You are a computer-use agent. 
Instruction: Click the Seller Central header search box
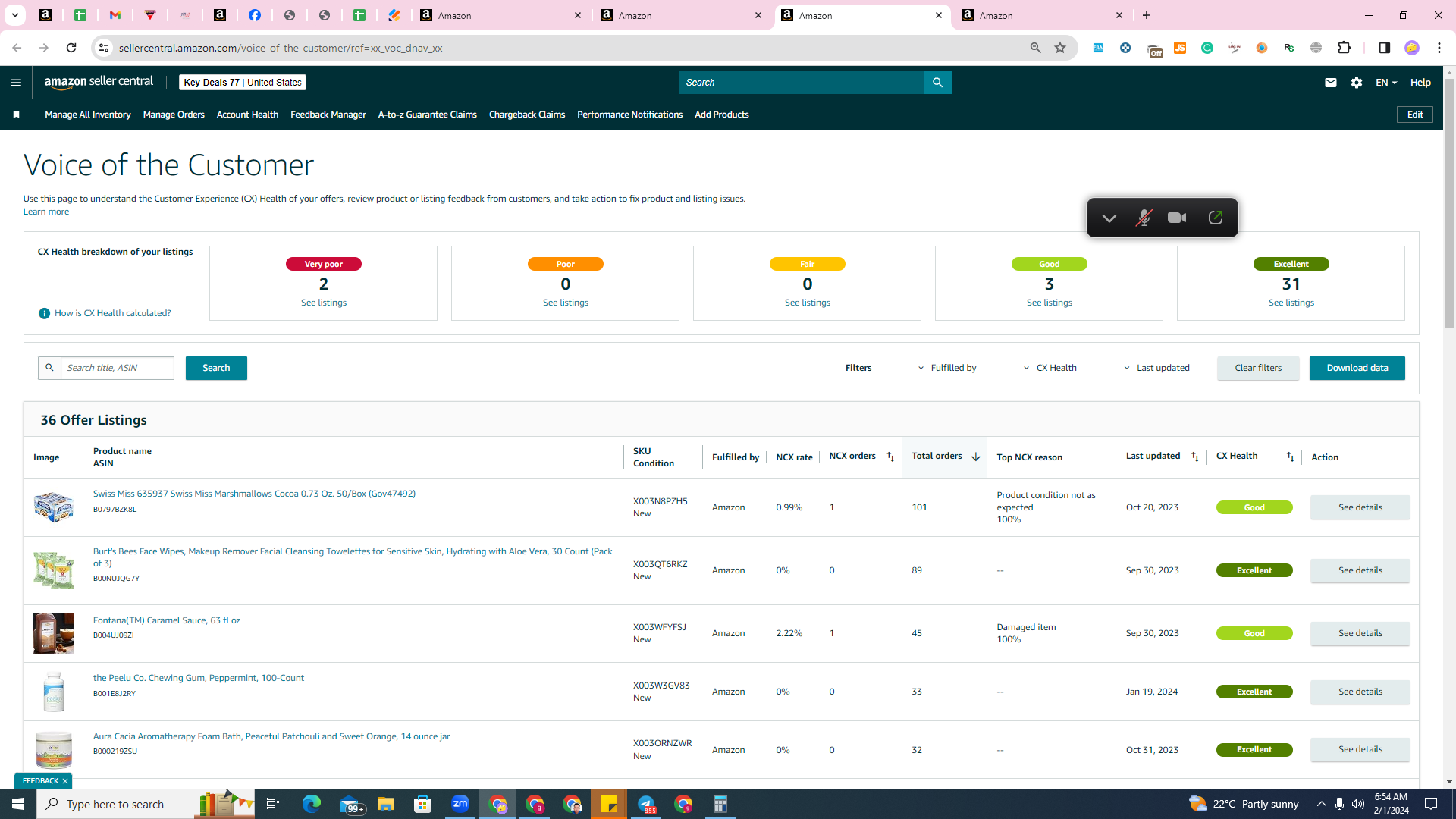pyautogui.click(x=802, y=83)
